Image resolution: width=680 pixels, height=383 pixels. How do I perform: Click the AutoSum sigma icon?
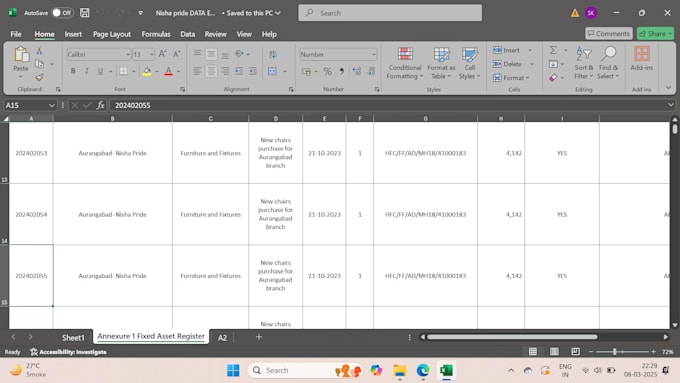click(x=553, y=50)
